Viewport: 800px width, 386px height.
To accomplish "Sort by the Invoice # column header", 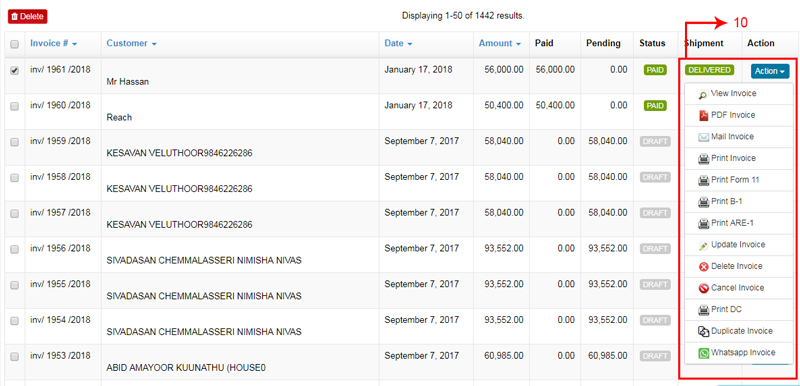I will (54, 43).
